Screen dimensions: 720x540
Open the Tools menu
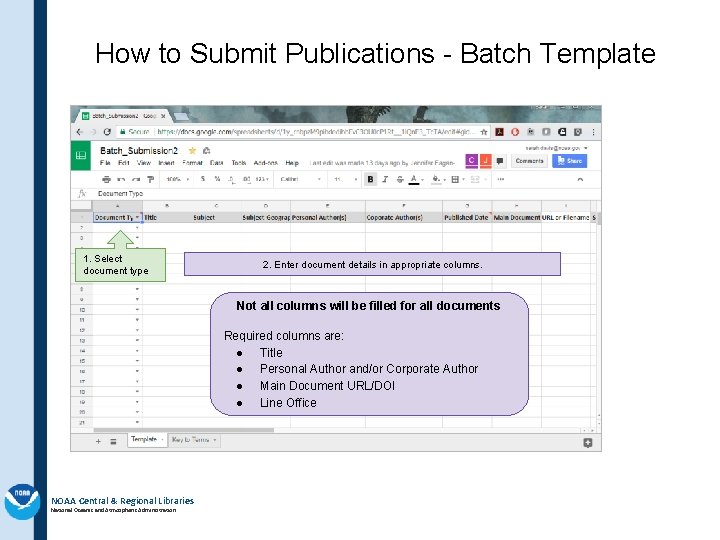click(x=239, y=163)
